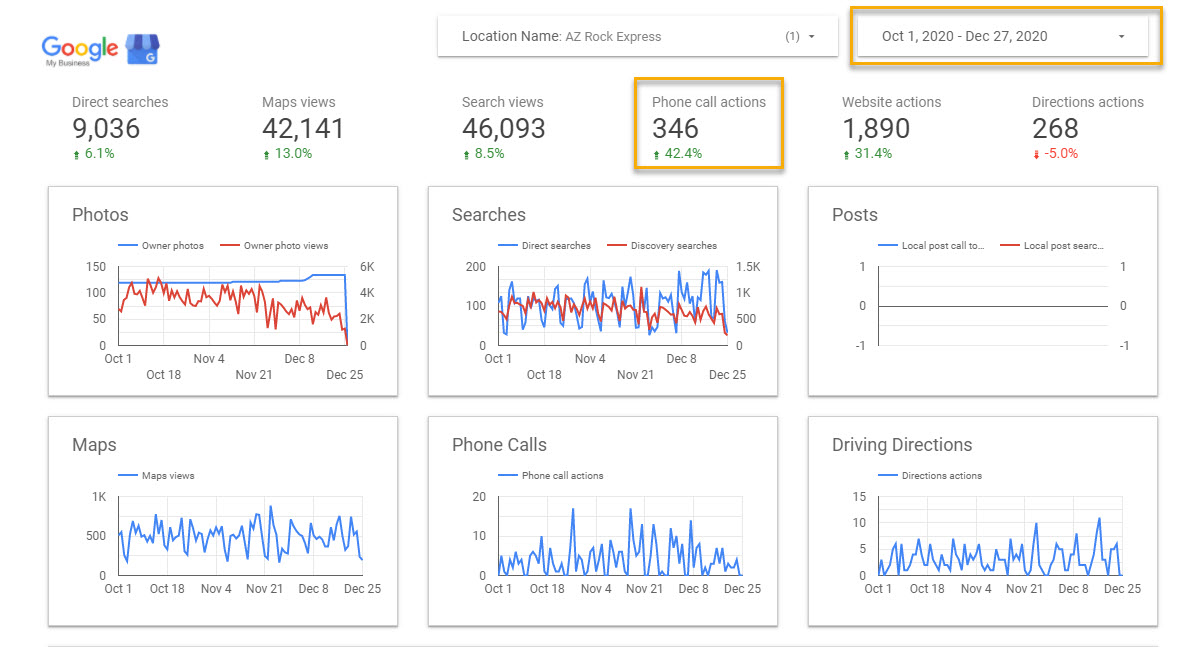Screen dimensions: 1194x647
Task: Open the date range selector
Action: coord(1002,37)
